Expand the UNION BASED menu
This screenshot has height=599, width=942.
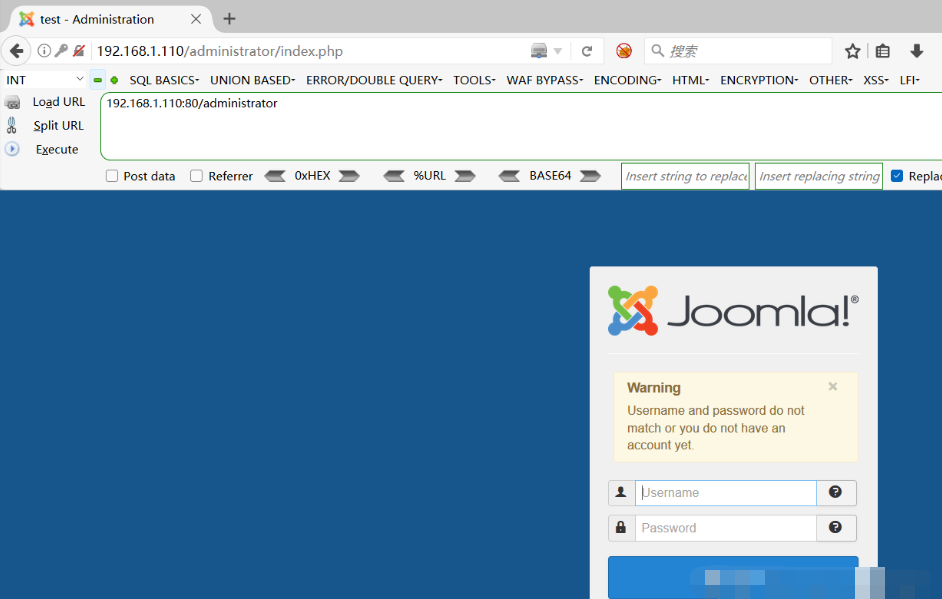pos(252,80)
